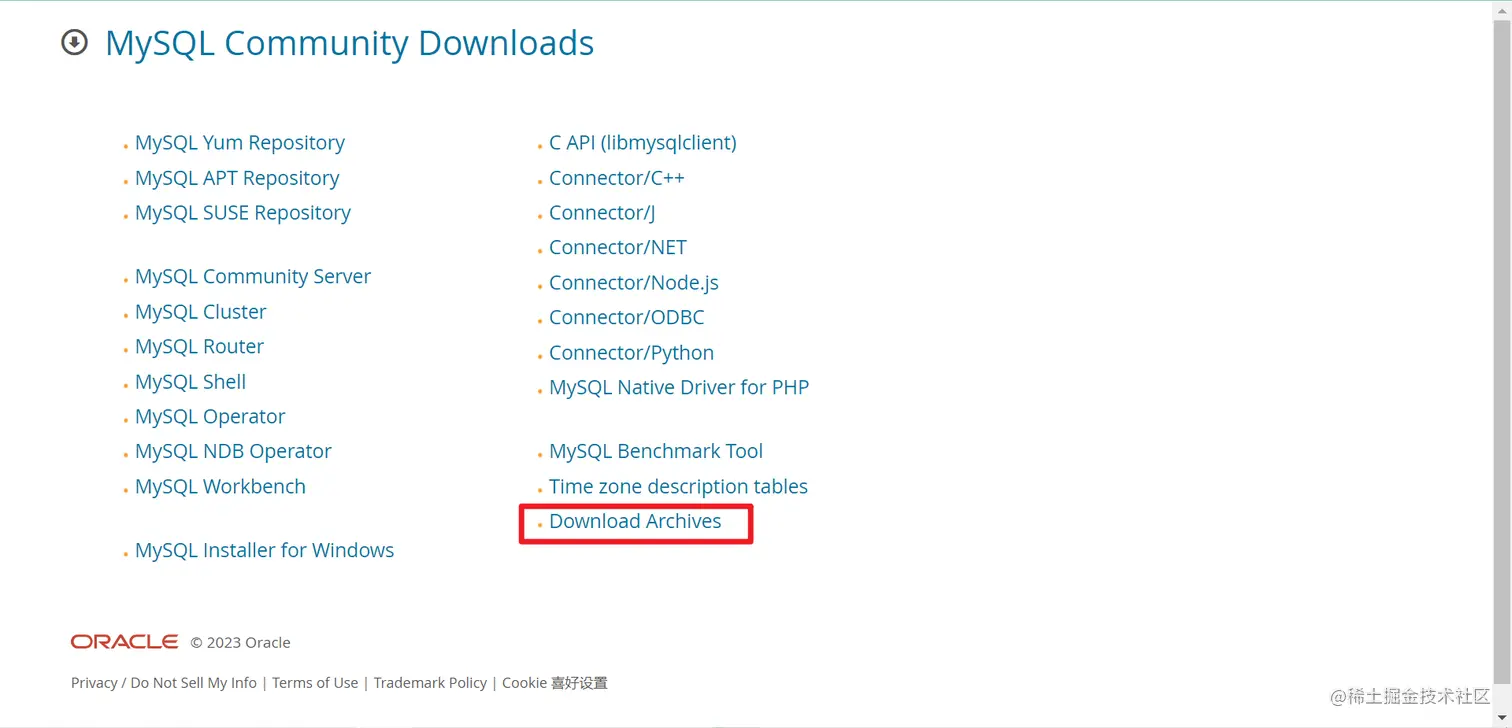This screenshot has width=1512, height=728.
Task: Select Connector/NET link
Action: (x=618, y=248)
